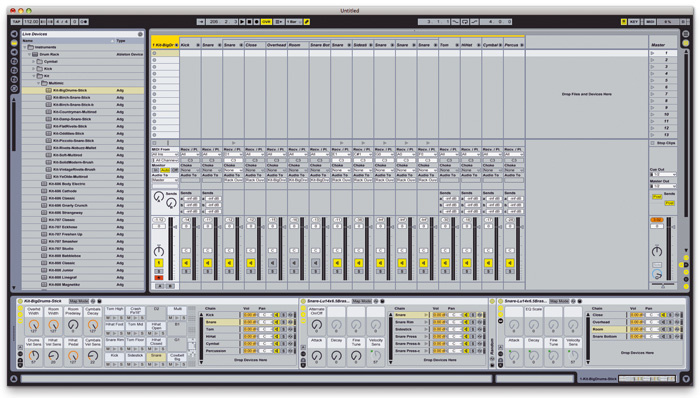Click the Punch-In switch icon
This screenshot has height=398, width=700.
click(x=455, y=21)
